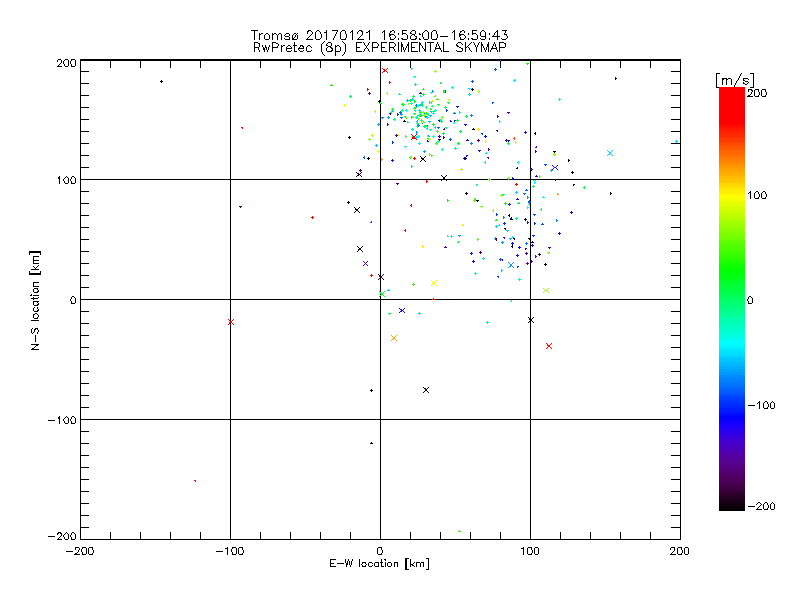Click the black dot near -120 km N-S
The image size is (800, 600).
coord(371,443)
